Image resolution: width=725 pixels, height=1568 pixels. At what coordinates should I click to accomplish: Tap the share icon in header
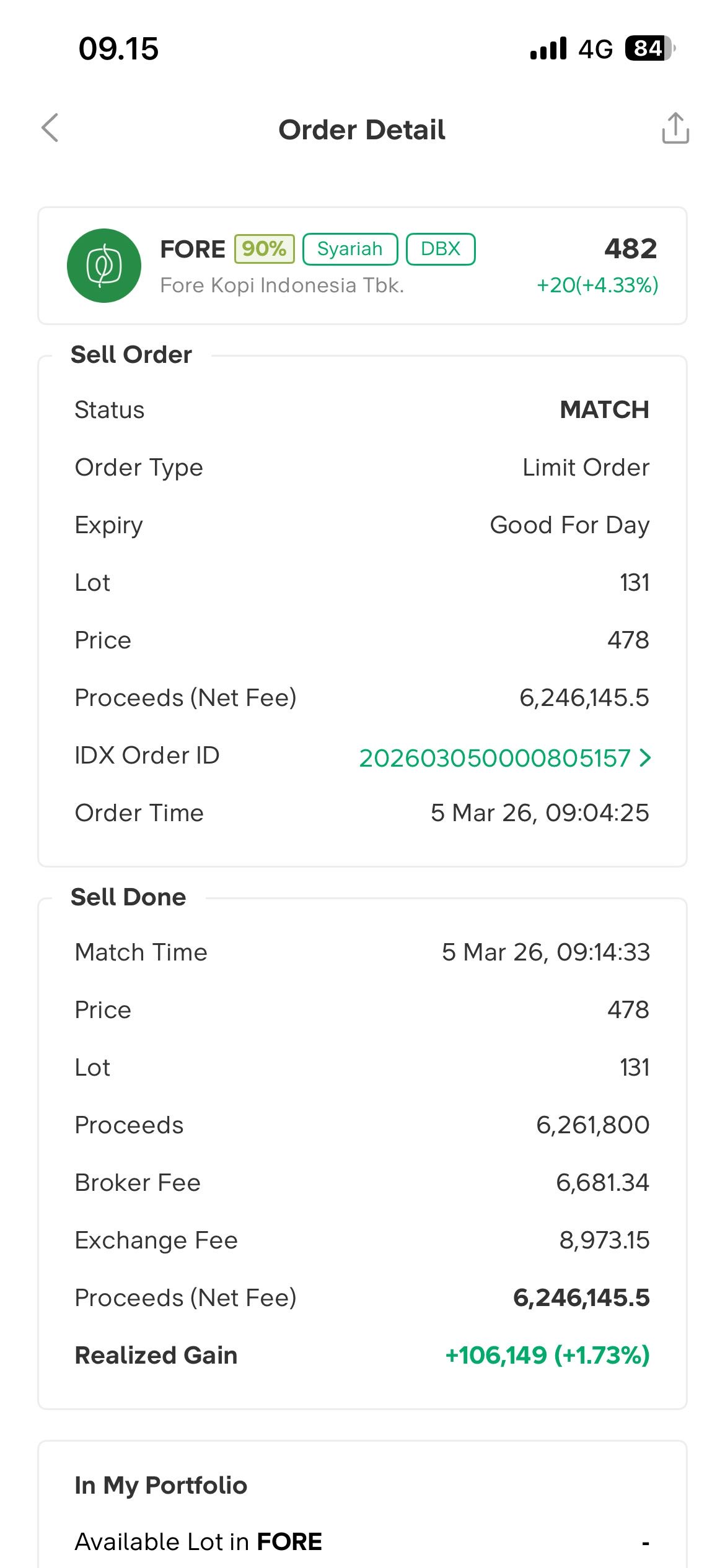tap(675, 128)
